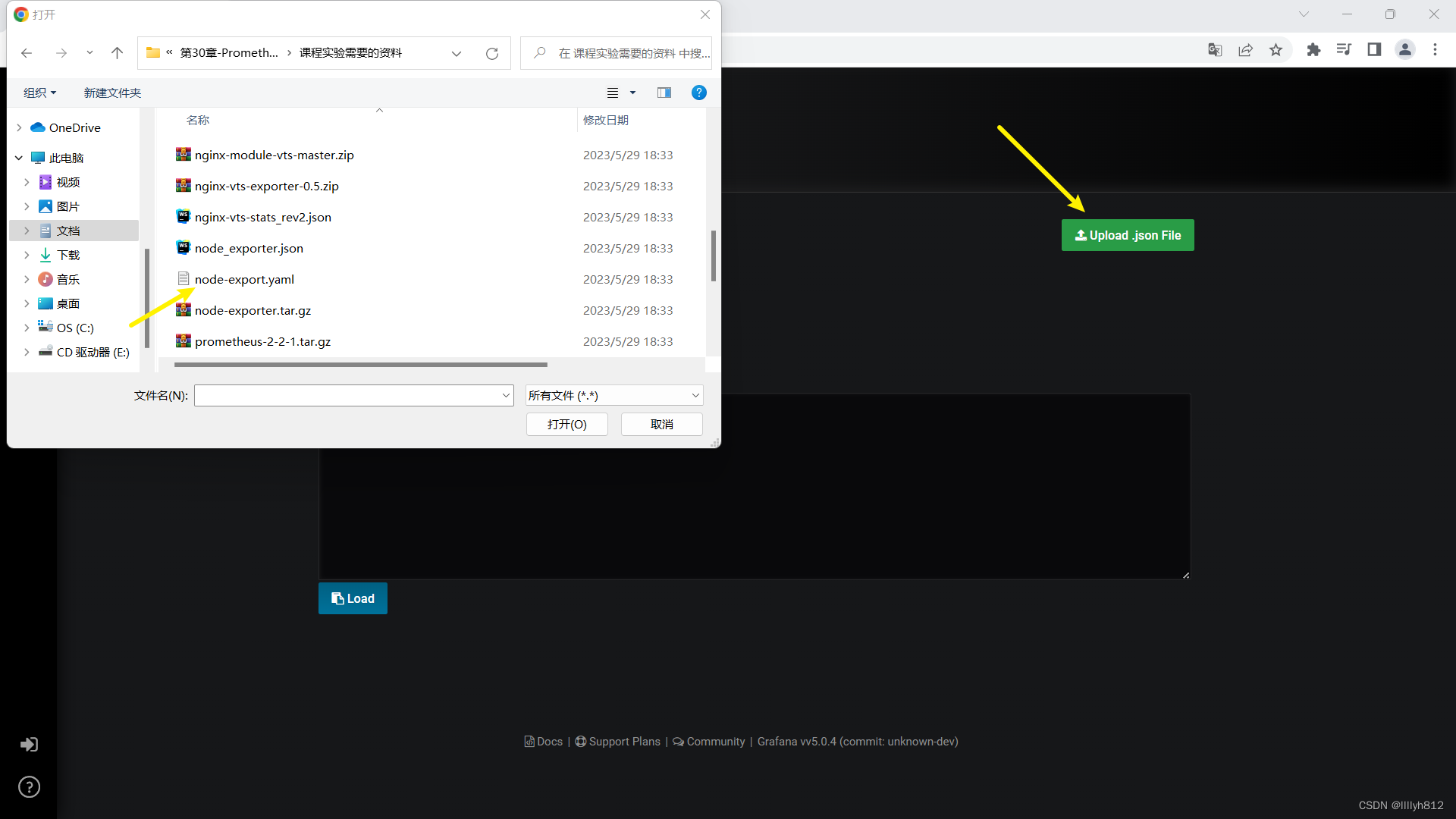Image resolution: width=1456 pixels, height=819 pixels.
Task: Open the file name history dropdown
Action: coord(507,395)
